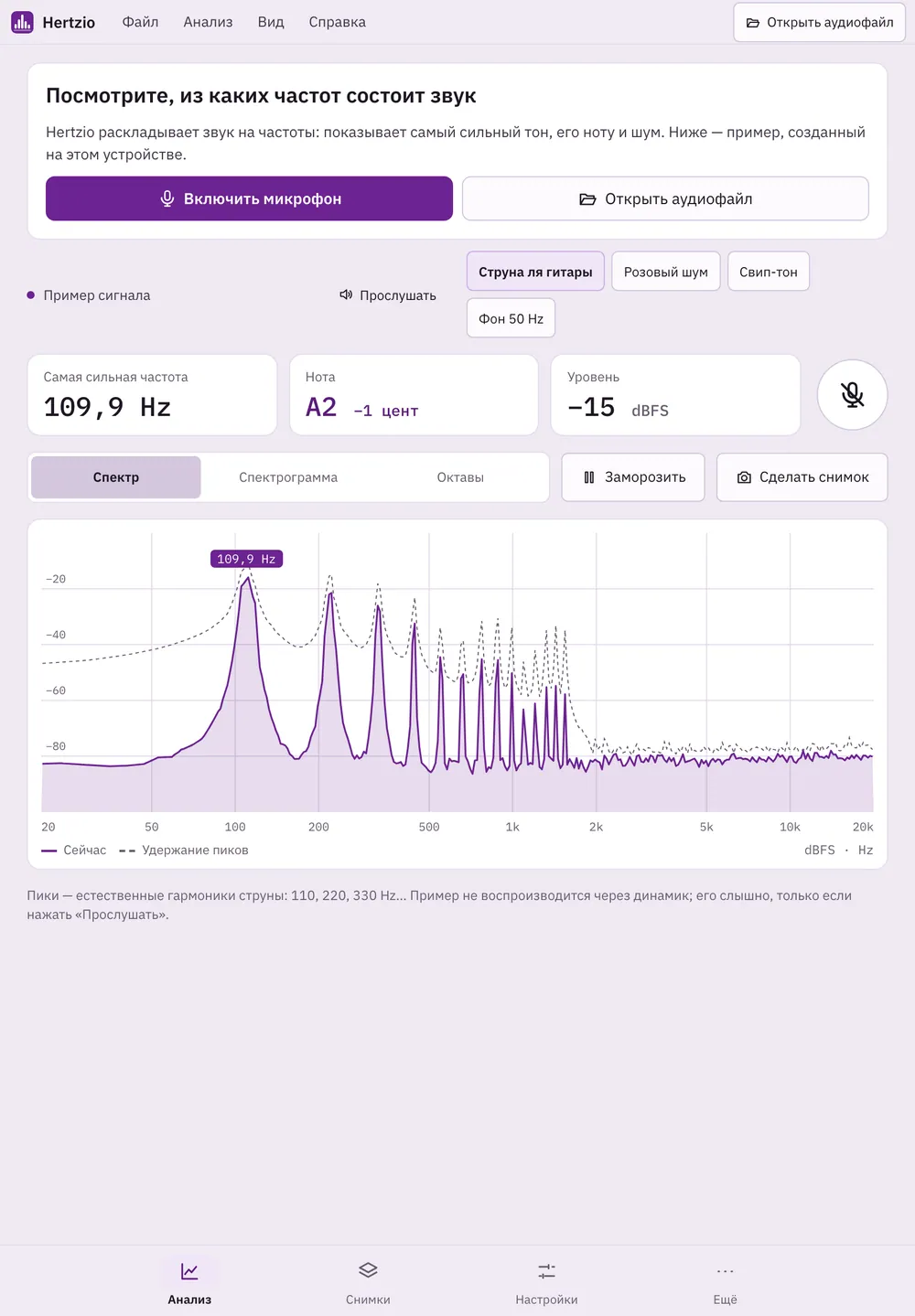The image size is (915, 1316).
Task: Open the Файл menu
Action: pyautogui.click(x=140, y=22)
